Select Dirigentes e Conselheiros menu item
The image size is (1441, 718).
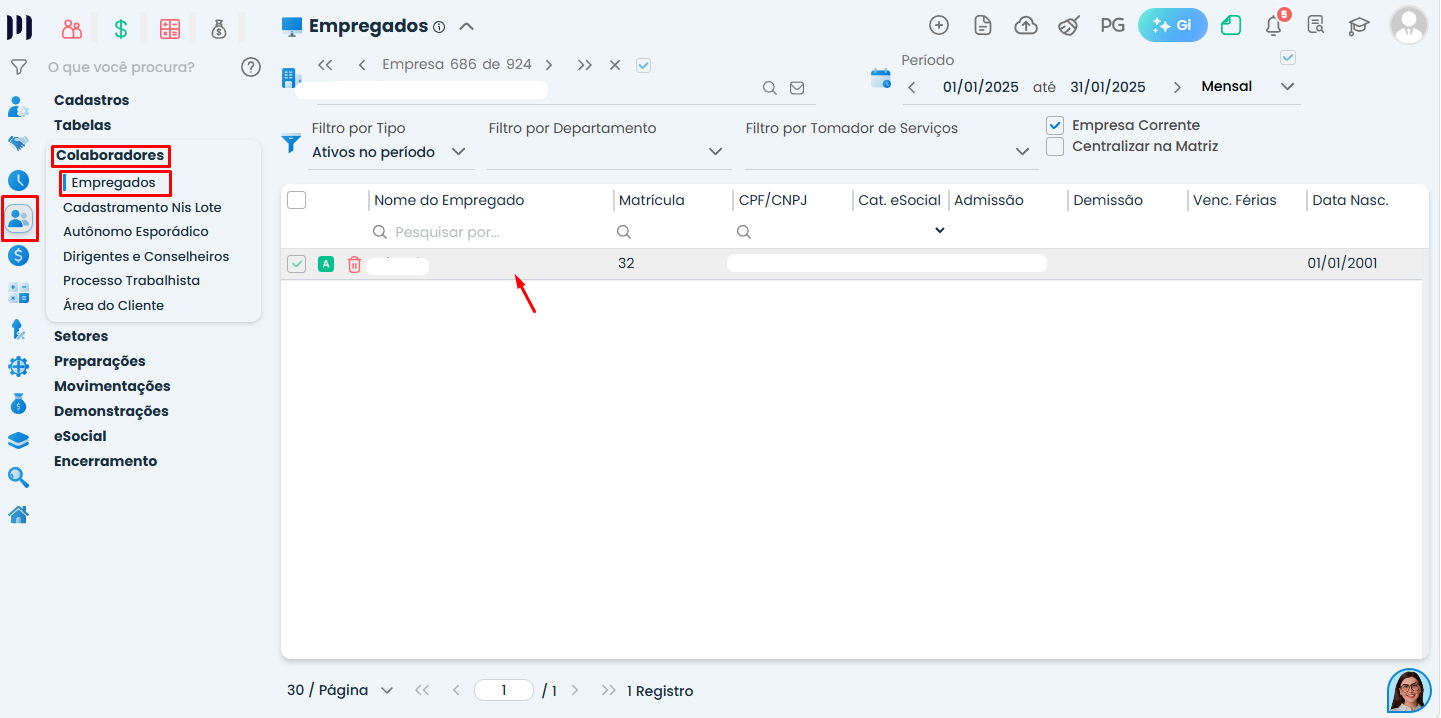point(146,256)
